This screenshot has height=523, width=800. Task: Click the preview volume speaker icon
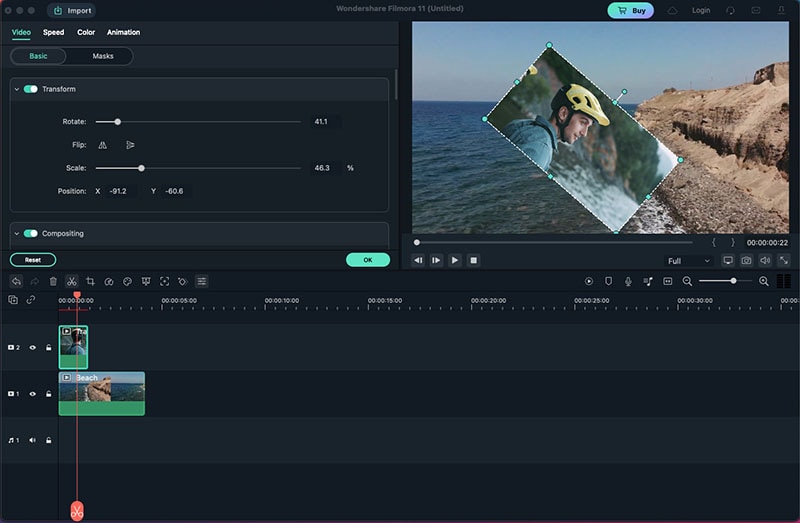pos(765,260)
